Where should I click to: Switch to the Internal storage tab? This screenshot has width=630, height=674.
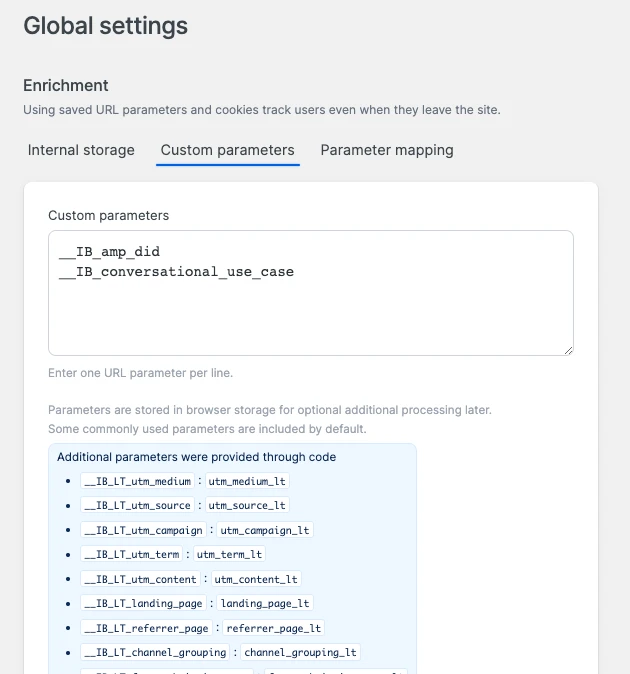pyautogui.click(x=81, y=150)
